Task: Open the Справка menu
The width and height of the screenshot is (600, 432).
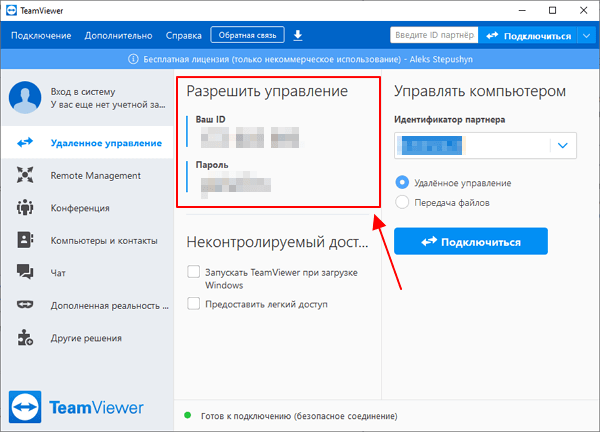Action: point(184,36)
